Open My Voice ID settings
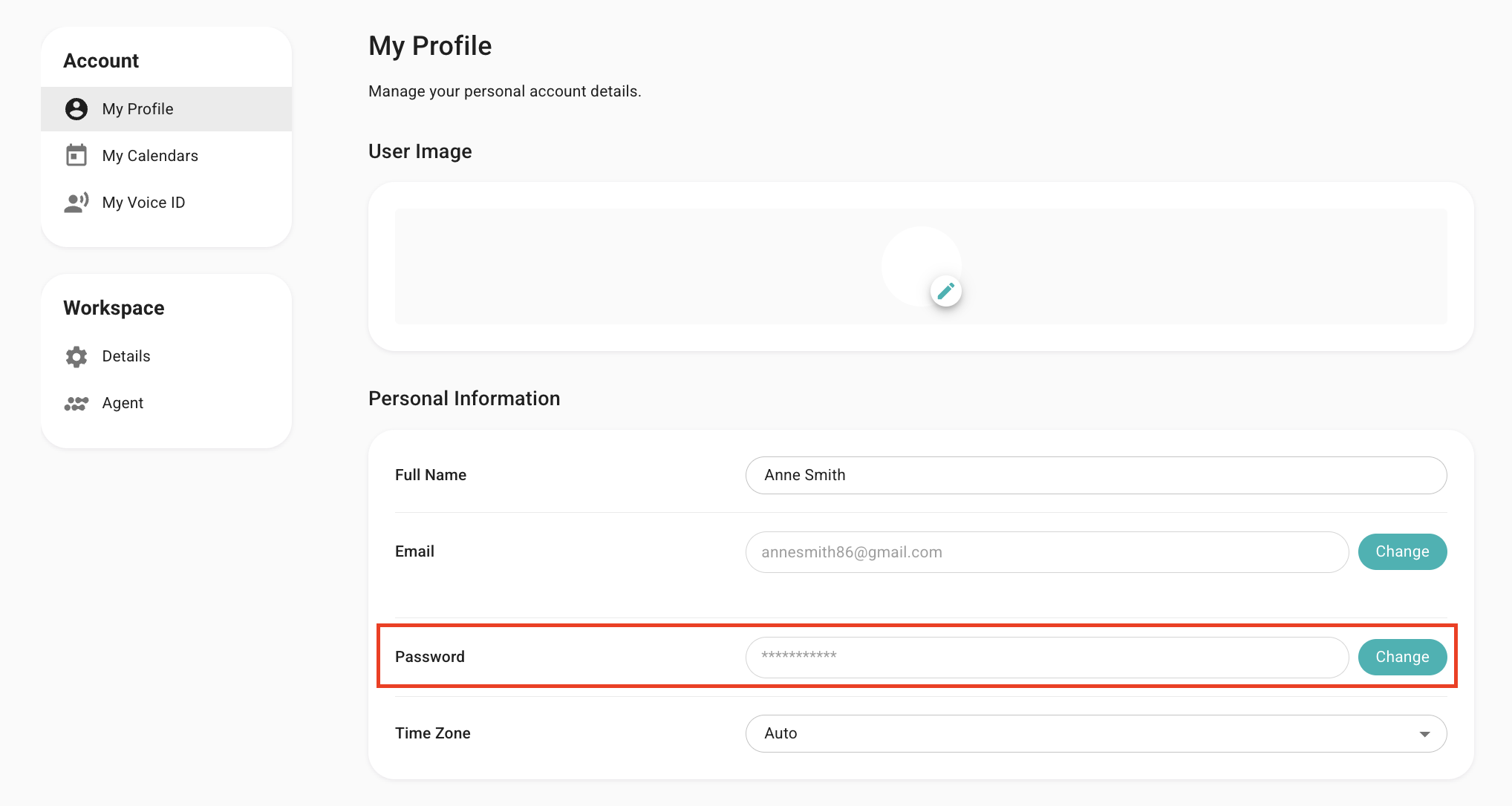The image size is (1512, 806). [x=166, y=203]
